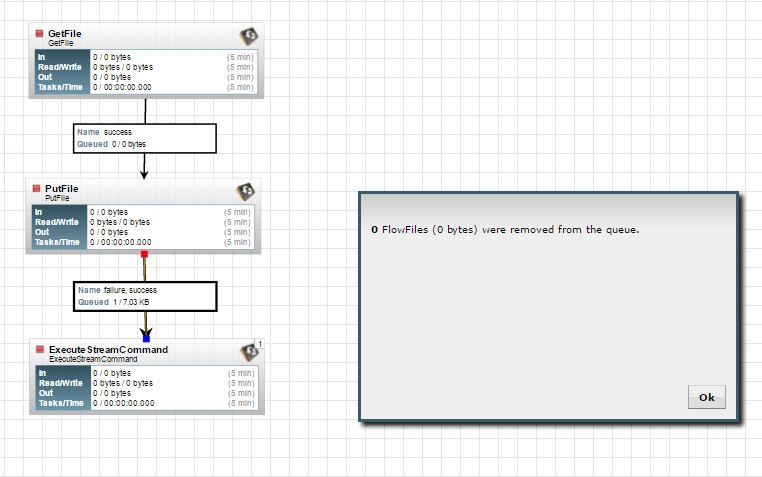
Task: Select the failure, success connection queue label
Action: pos(145,296)
